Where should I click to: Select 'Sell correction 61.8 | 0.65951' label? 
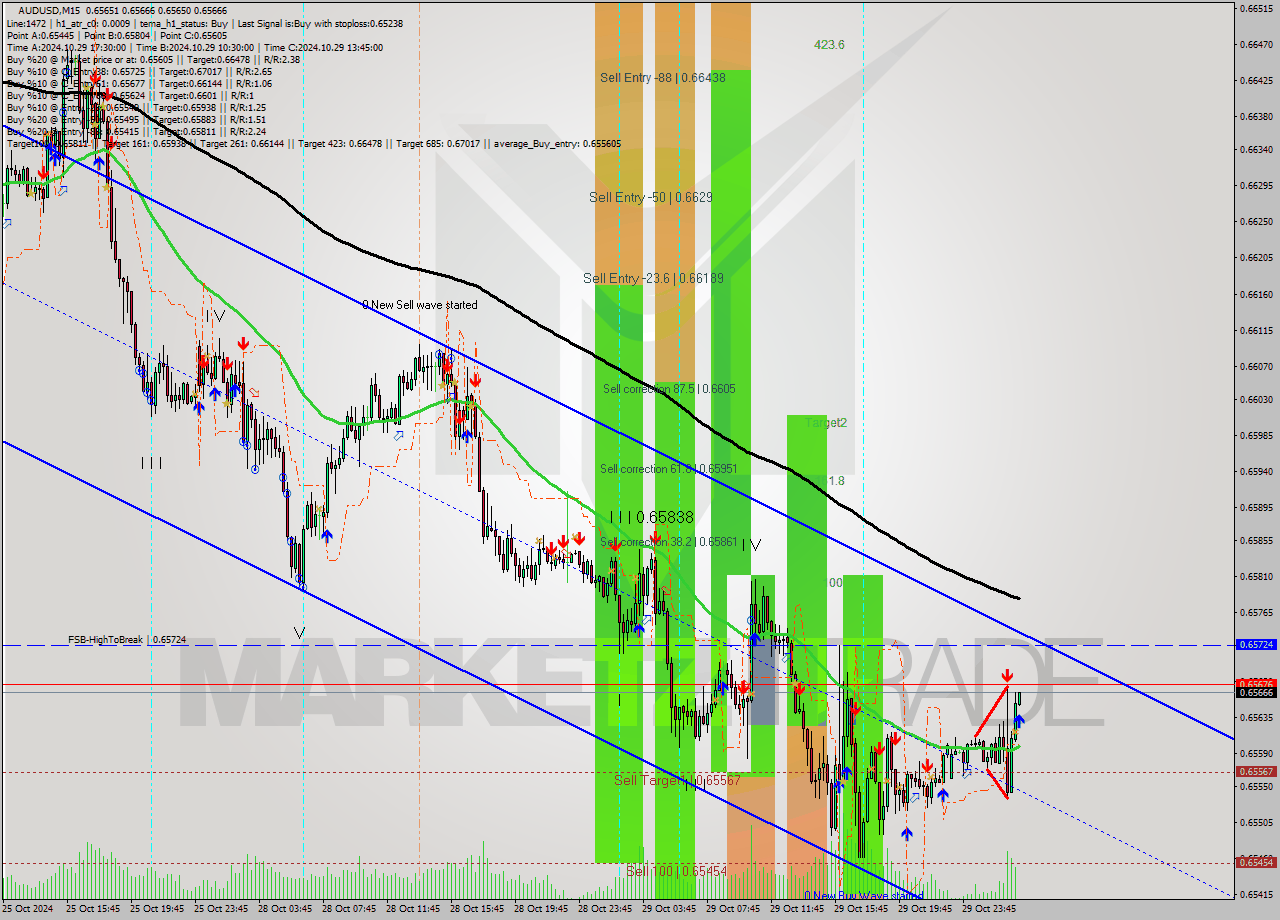coord(669,468)
